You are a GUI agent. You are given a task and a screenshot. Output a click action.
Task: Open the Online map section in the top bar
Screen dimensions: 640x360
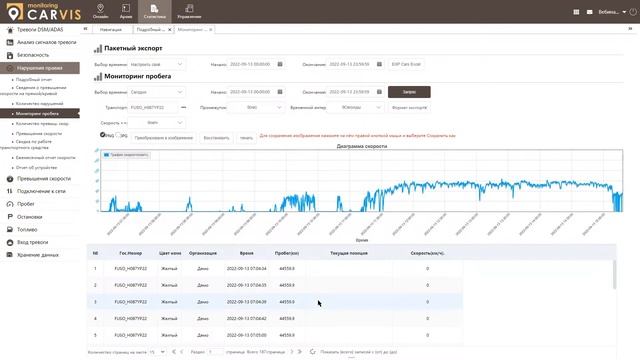[x=100, y=11]
